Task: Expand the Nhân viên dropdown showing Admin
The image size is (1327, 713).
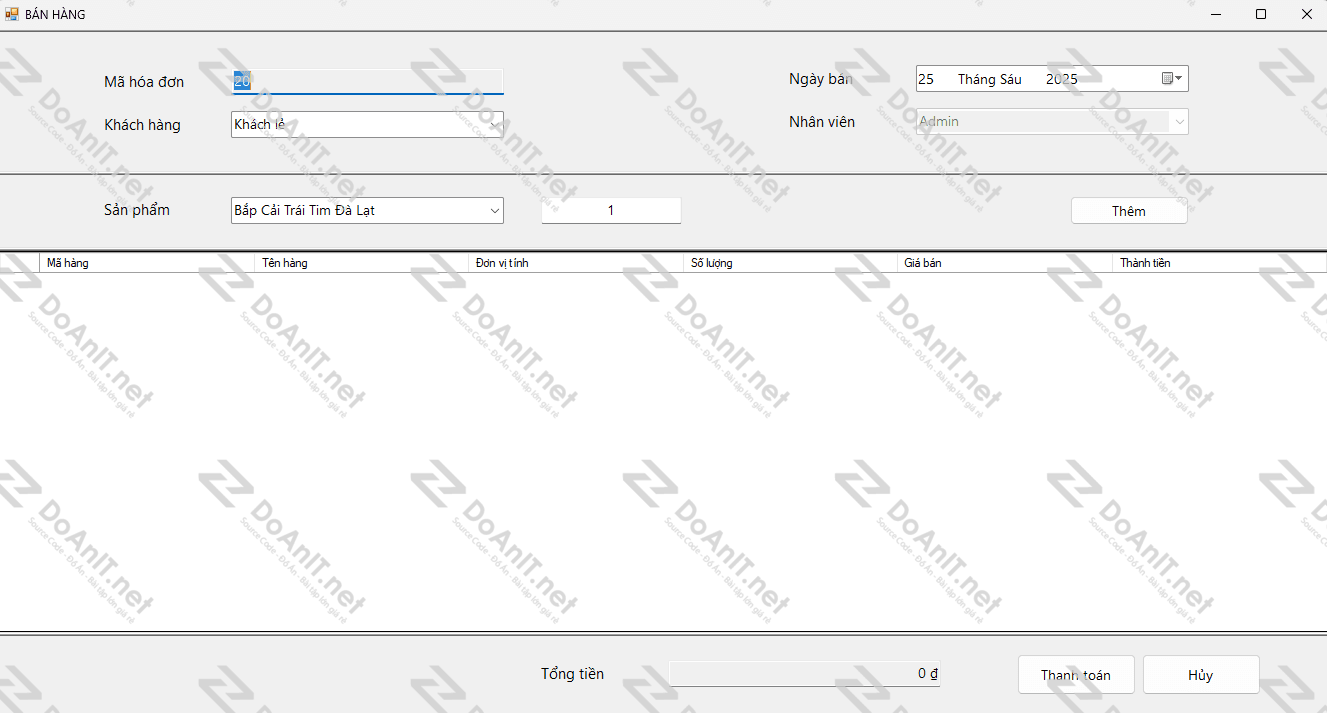Action: [1179, 121]
